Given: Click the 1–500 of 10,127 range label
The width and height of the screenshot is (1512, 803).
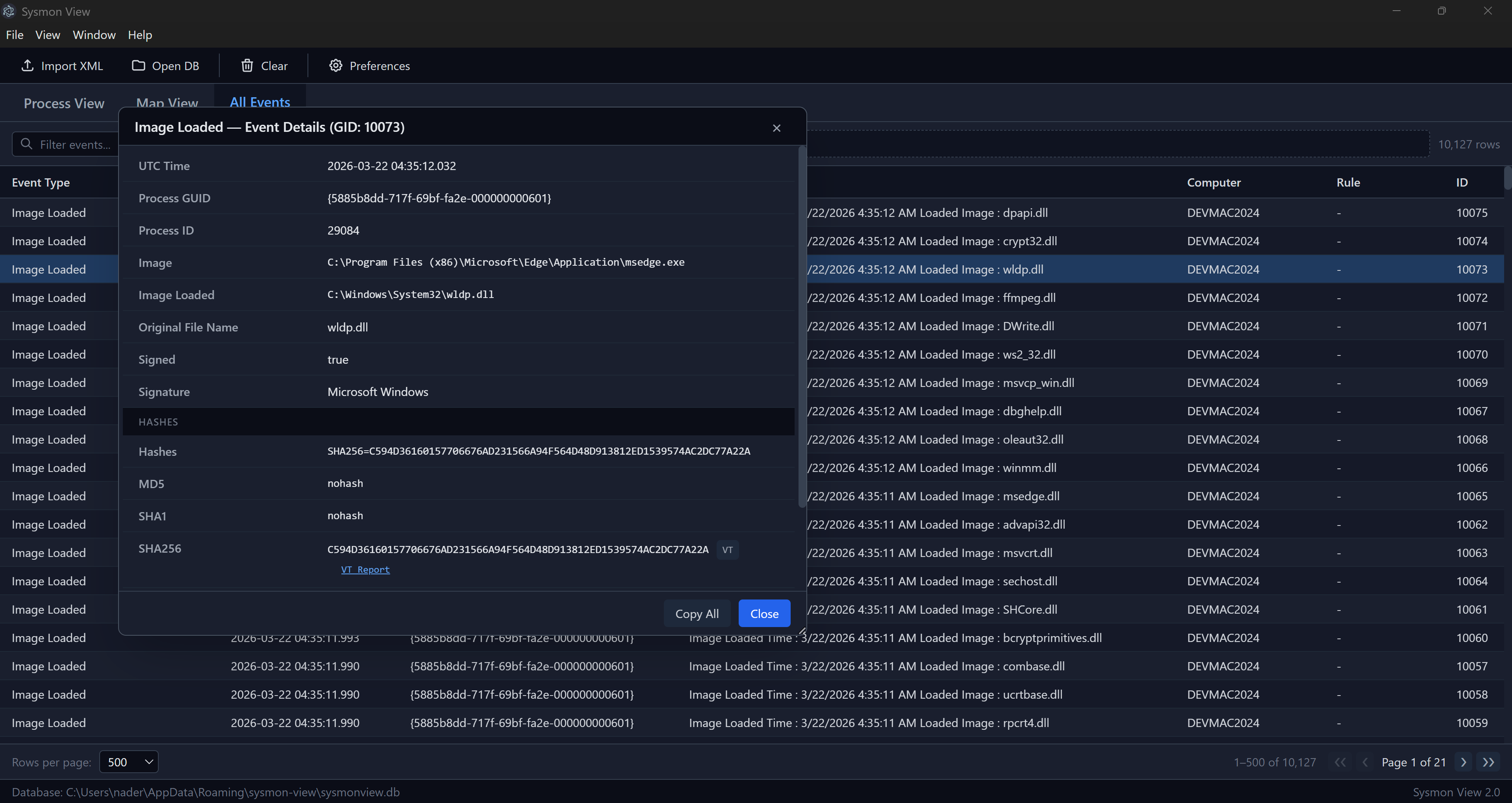Looking at the screenshot, I should 1274,762.
